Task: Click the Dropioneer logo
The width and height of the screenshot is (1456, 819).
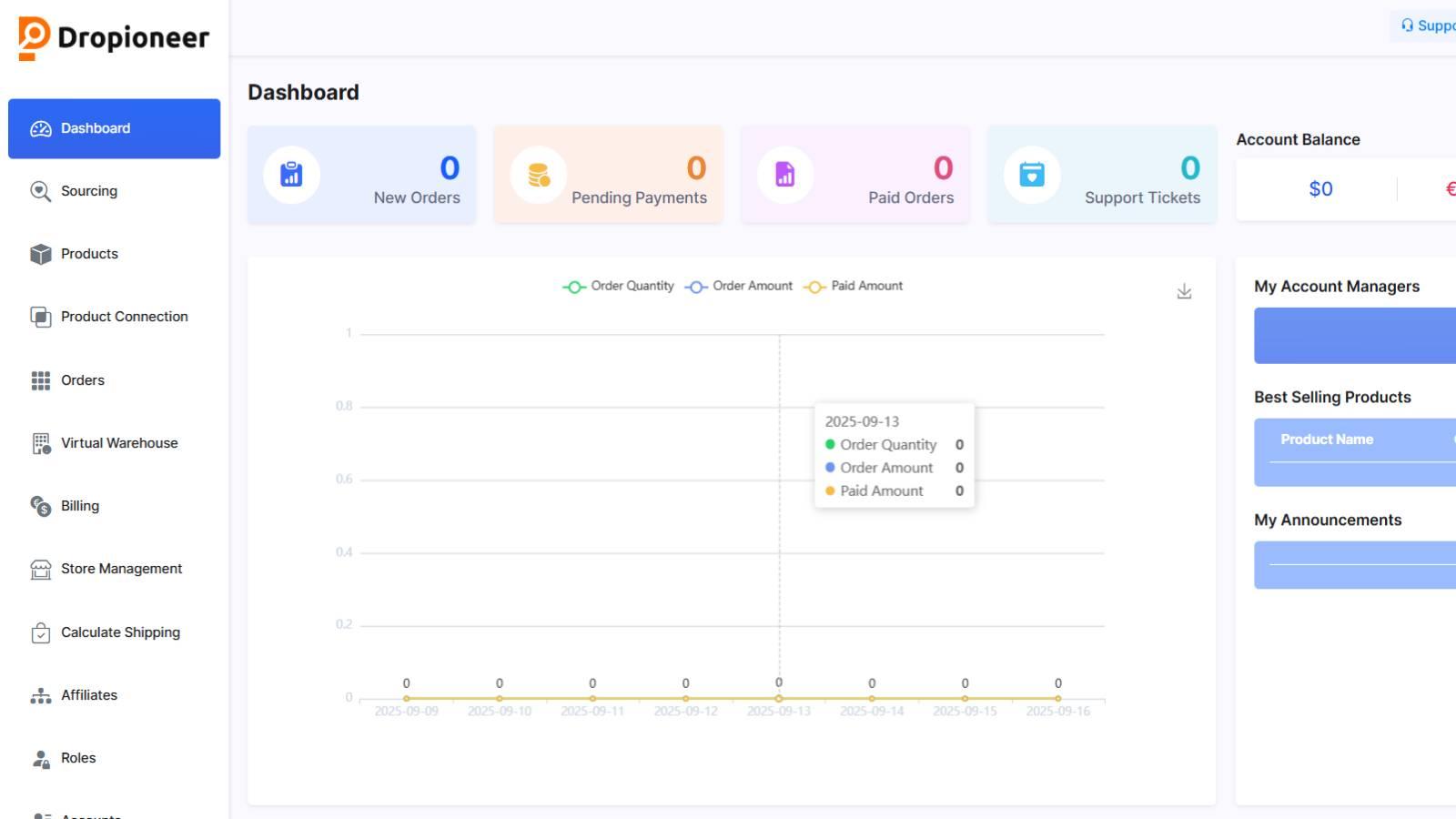Action: [x=112, y=37]
